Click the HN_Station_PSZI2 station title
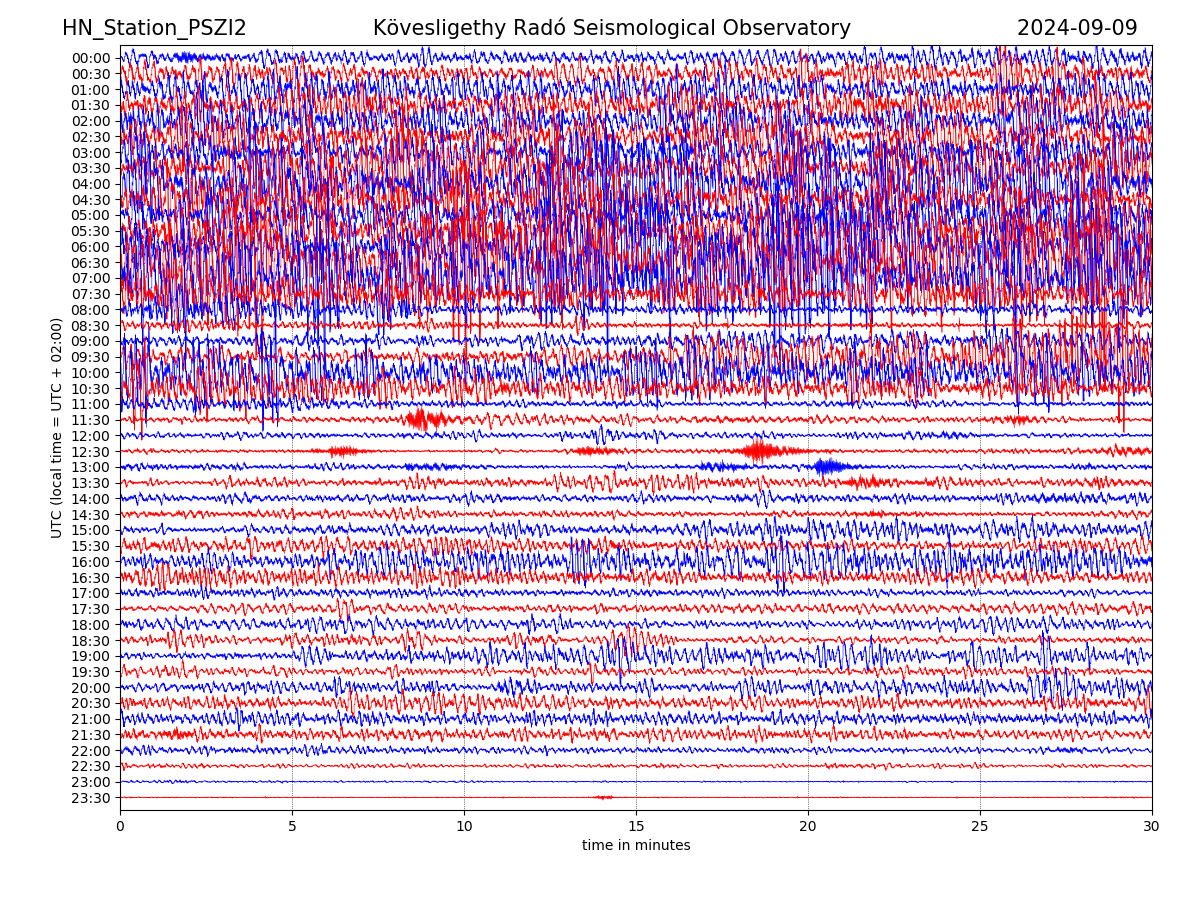1200x900 pixels. [x=154, y=29]
